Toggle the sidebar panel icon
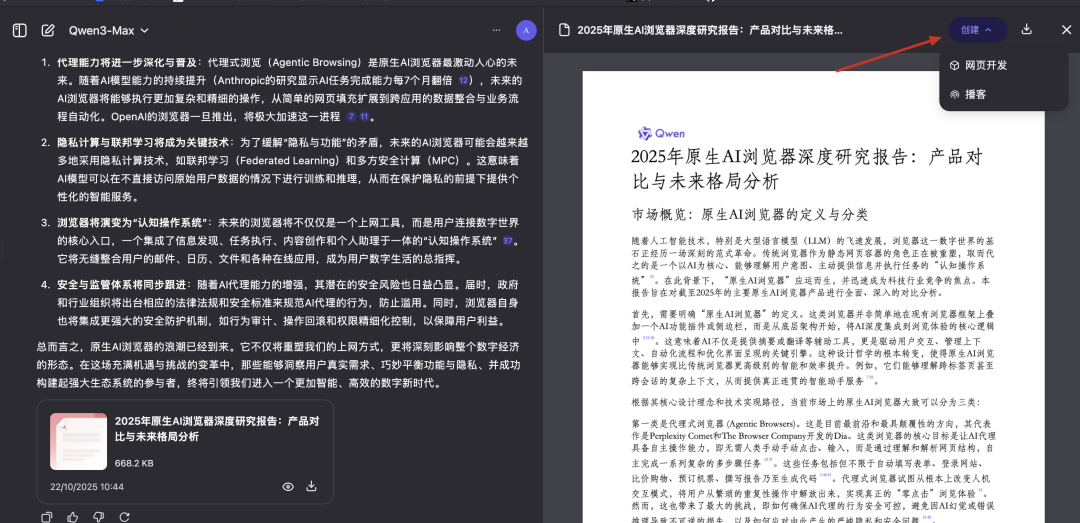Image resolution: width=1080 pixels, height=523 pixels. pyautogui.click(x=19, y=31)
